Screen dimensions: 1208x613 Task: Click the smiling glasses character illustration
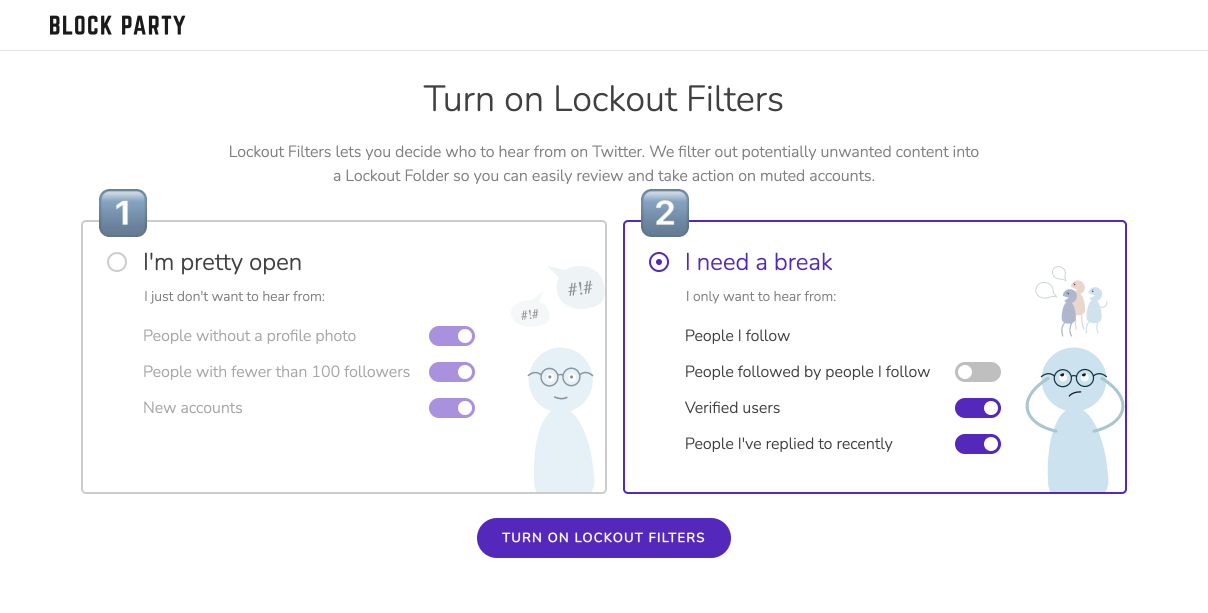(563, 419)
